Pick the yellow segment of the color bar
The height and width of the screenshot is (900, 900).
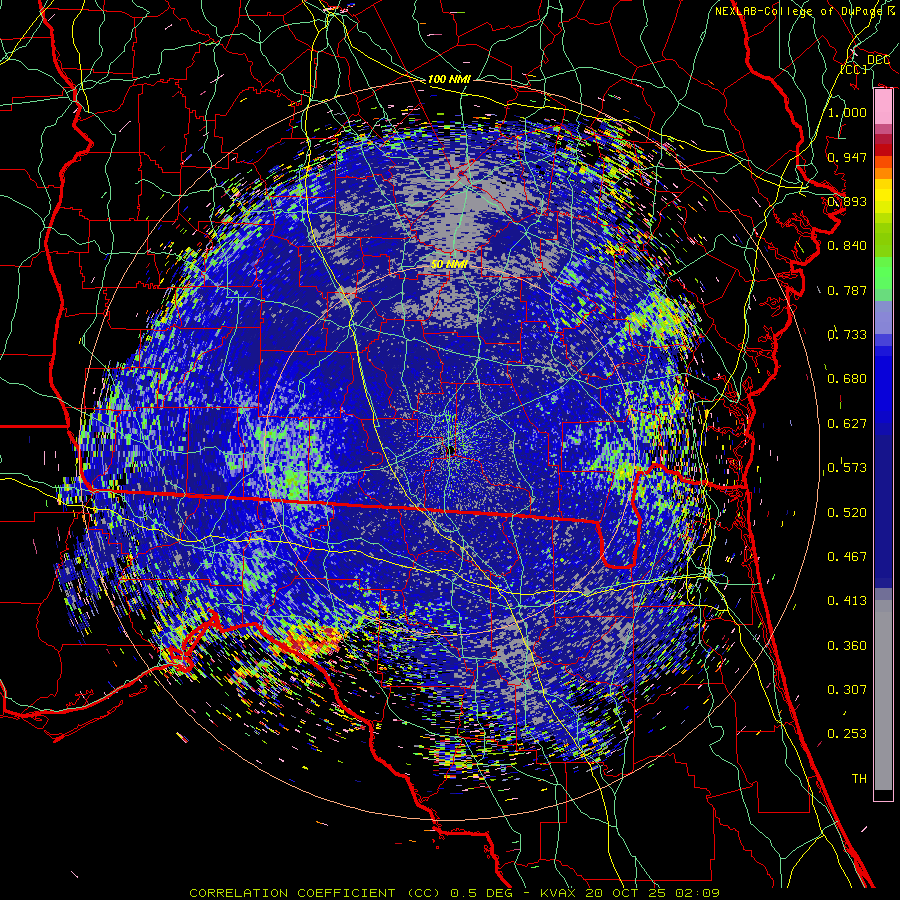tap(883, 197)
